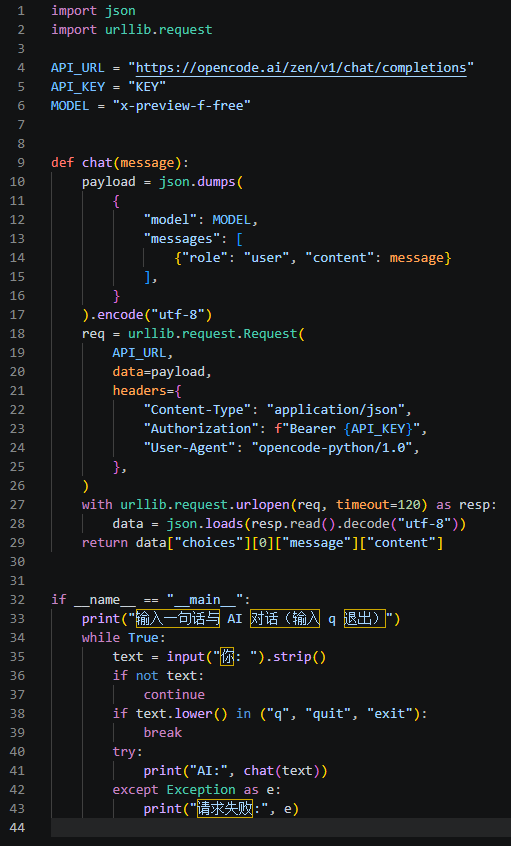The height and width of the screenshot is (846, 511).
Task: Click the value 120 on line 27
Action: click(409, 504)
